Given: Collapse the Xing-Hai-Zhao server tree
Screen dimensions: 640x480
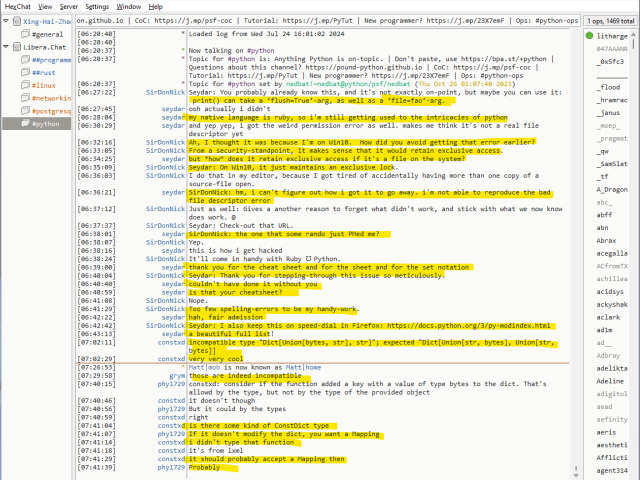Looking at the screenshot, I should coord(6,21).
